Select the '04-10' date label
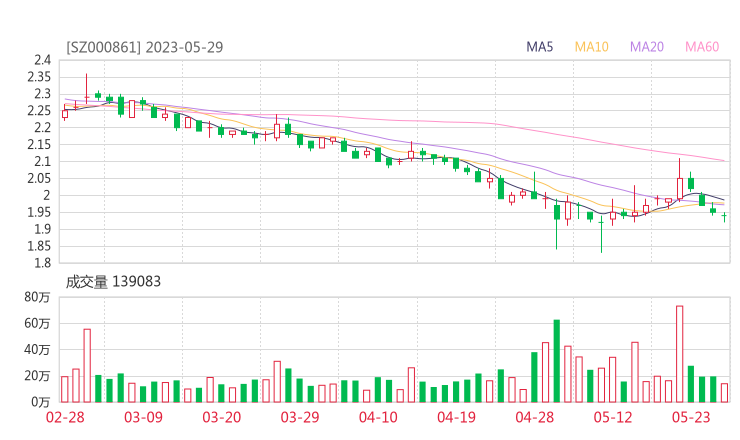This screenshot has width=740, height=440. pyautogui.click(x=378, y=417)
